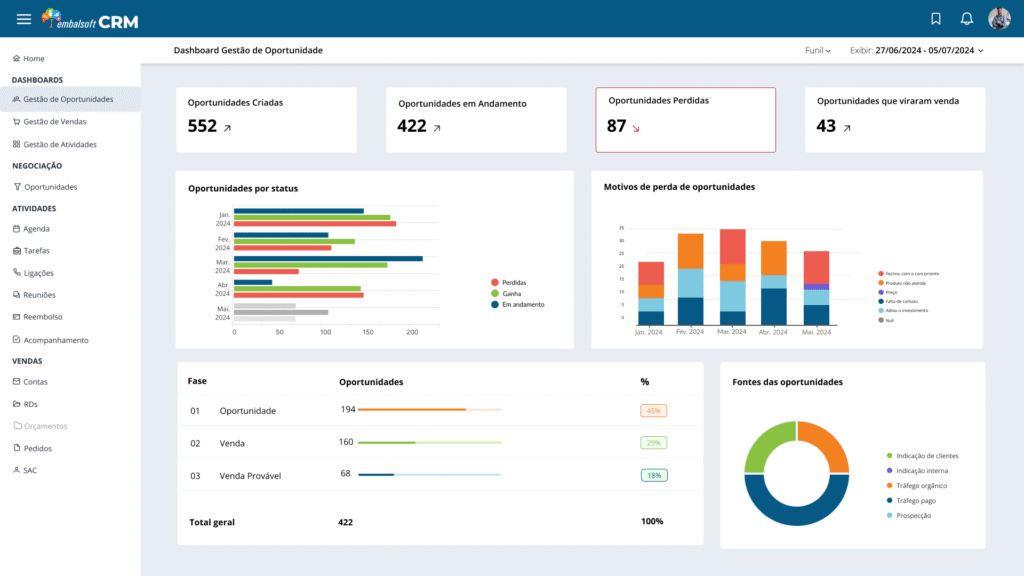Click the Ligações phone icon
This screenshot has width=1024, height=576.
pos(16,273)
